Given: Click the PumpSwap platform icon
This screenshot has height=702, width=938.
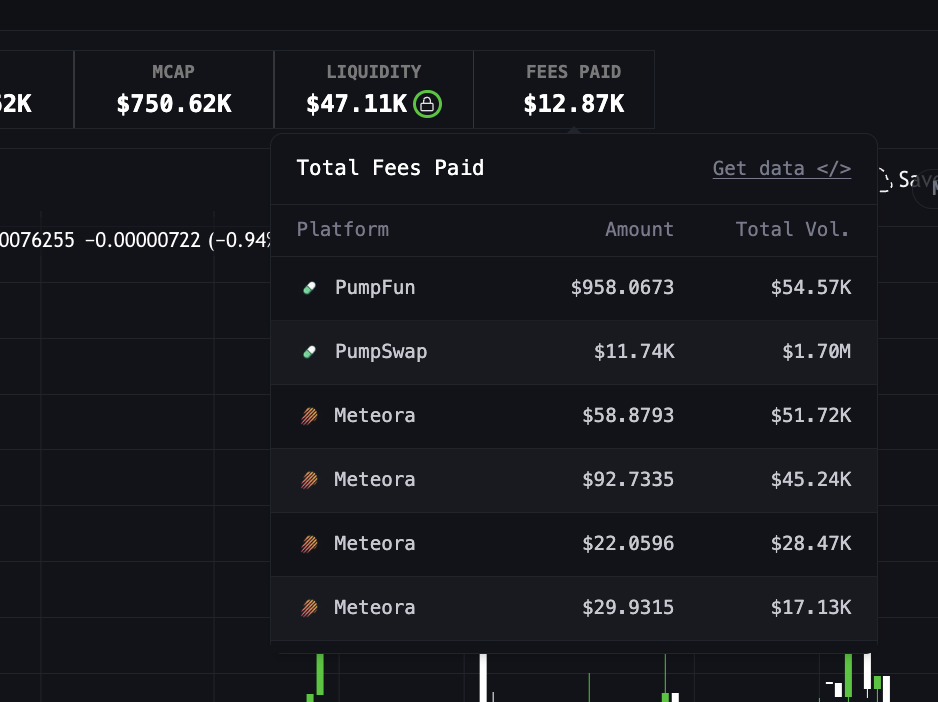Looking at the screenshot, I should (x=309, y=351).
